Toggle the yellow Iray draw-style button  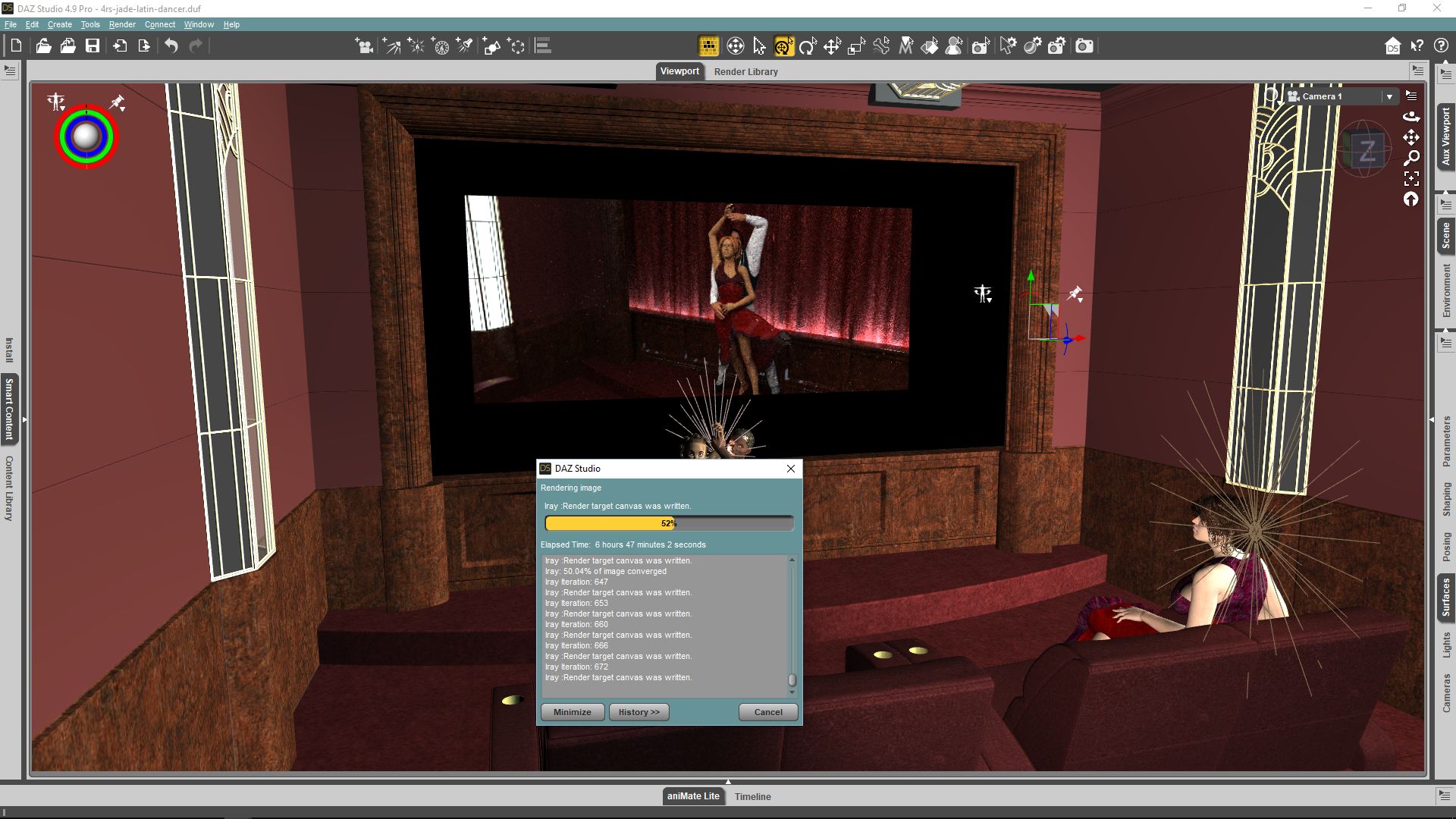click(708, 46)
